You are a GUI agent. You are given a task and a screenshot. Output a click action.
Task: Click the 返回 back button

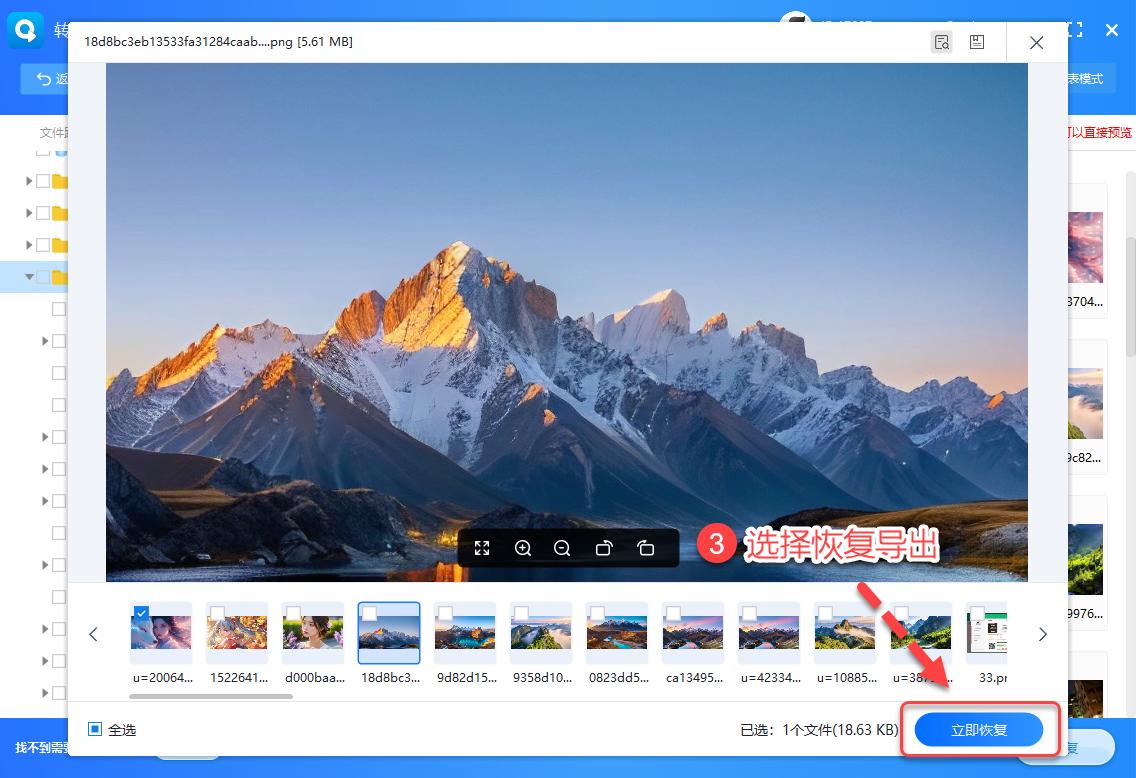(48, 78)
